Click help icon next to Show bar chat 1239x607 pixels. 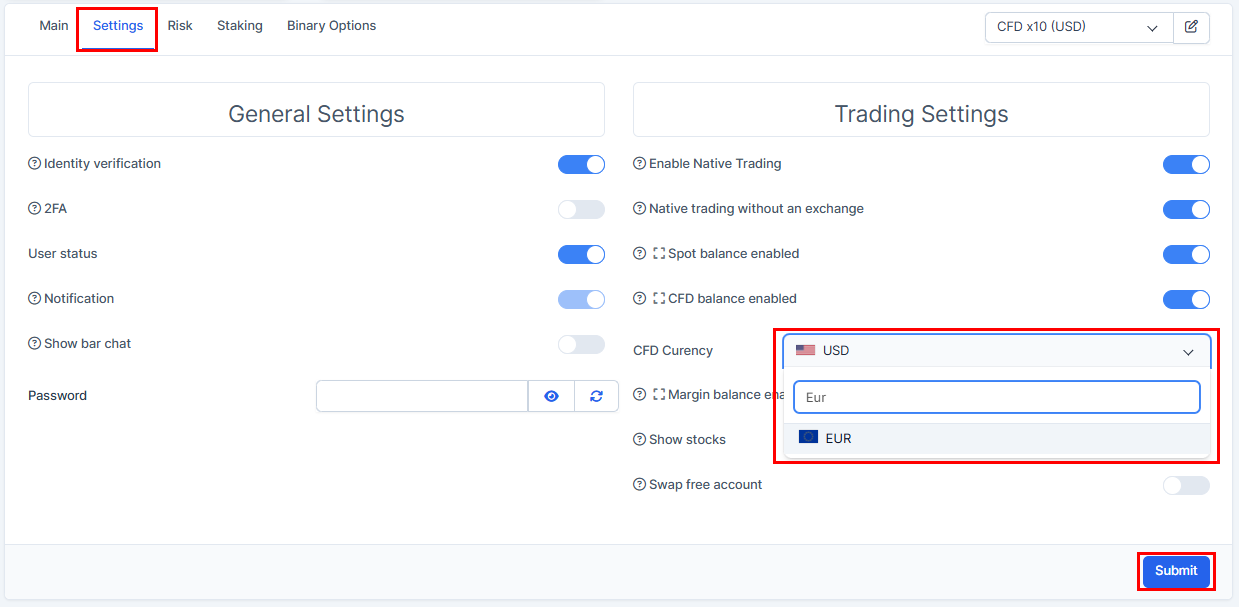click(x=35, y=344)
